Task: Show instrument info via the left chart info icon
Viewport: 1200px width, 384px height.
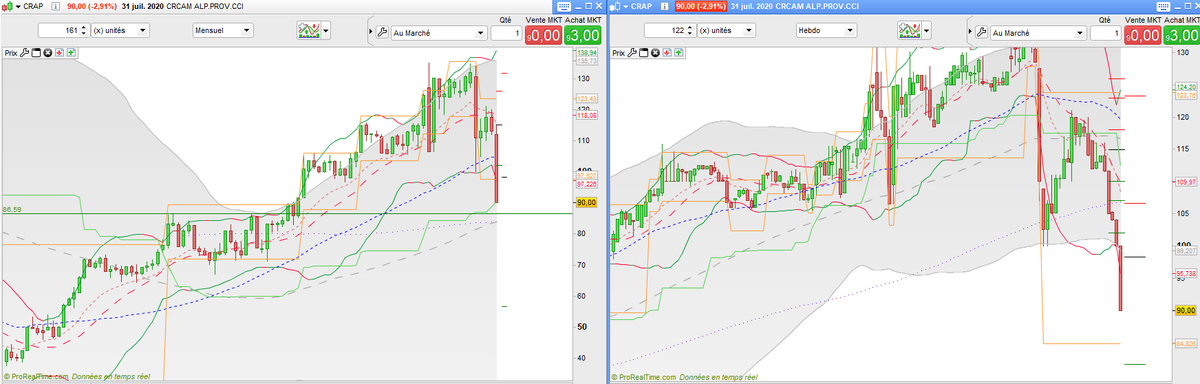Action: [55, 6]
